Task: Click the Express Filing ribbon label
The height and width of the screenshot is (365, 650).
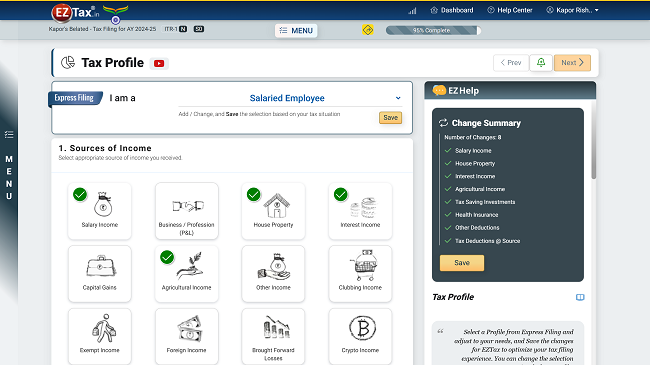Action: point(75,98)
